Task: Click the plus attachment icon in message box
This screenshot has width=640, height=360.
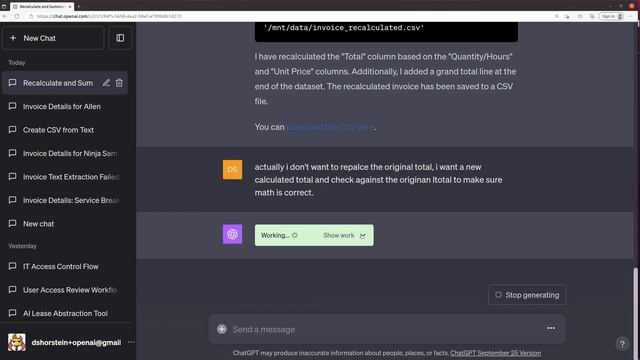Action: pos(222,329)
